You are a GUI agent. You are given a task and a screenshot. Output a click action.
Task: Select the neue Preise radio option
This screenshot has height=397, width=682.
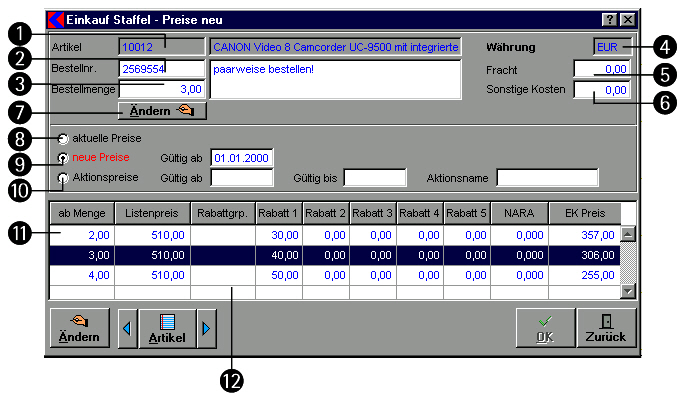64,158
